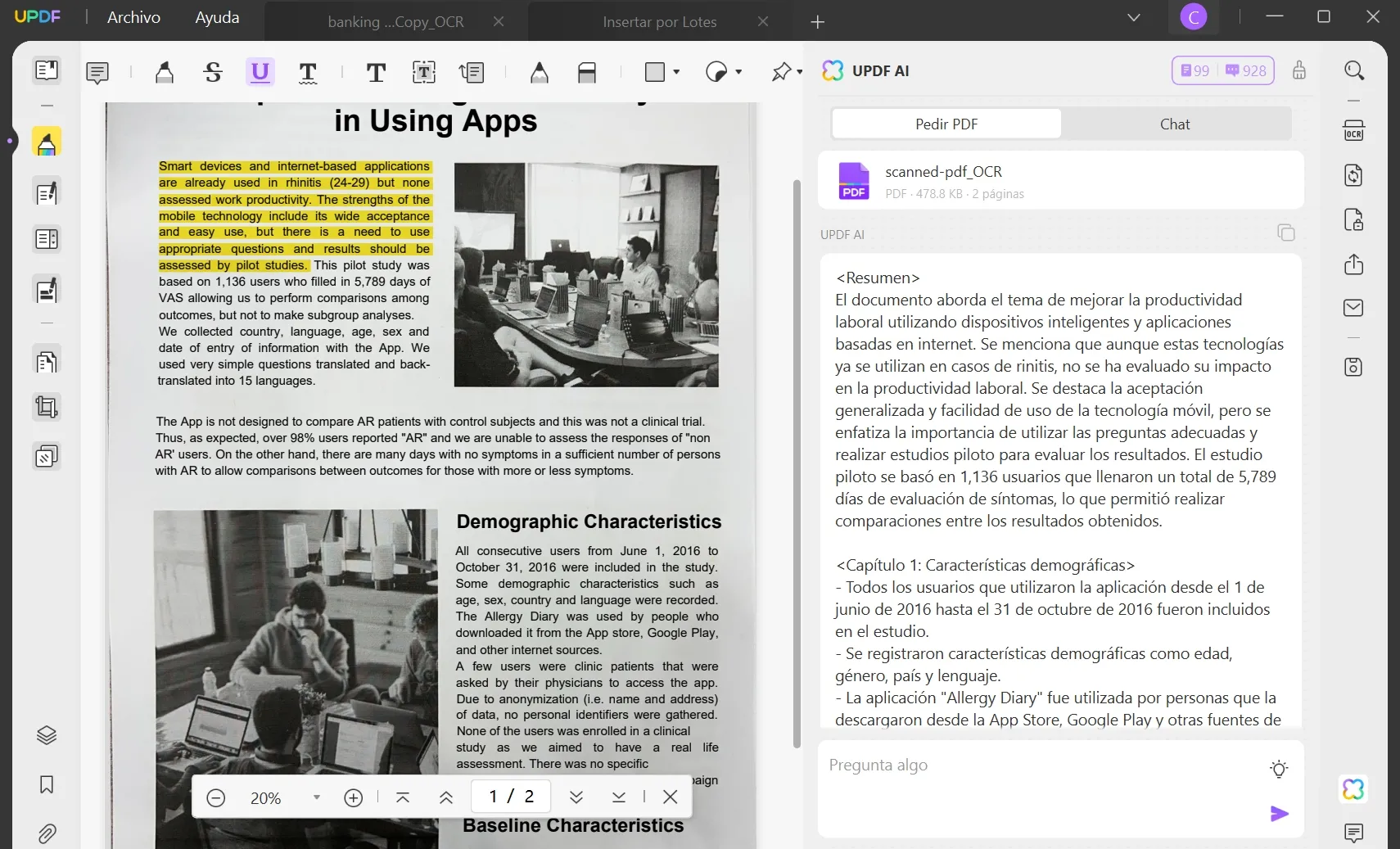
Task: Open the Reader mode icon in left sidebar
Action: [x=47, y=70]
